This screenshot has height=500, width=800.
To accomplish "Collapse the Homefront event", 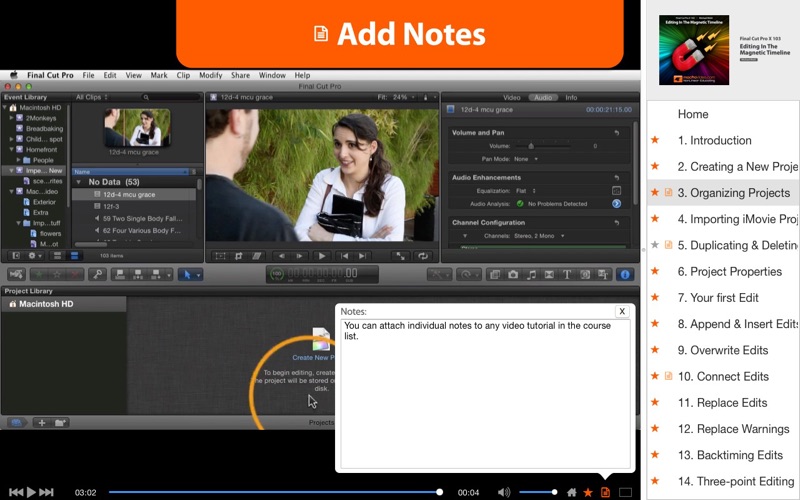I will (x=12, y=149).
